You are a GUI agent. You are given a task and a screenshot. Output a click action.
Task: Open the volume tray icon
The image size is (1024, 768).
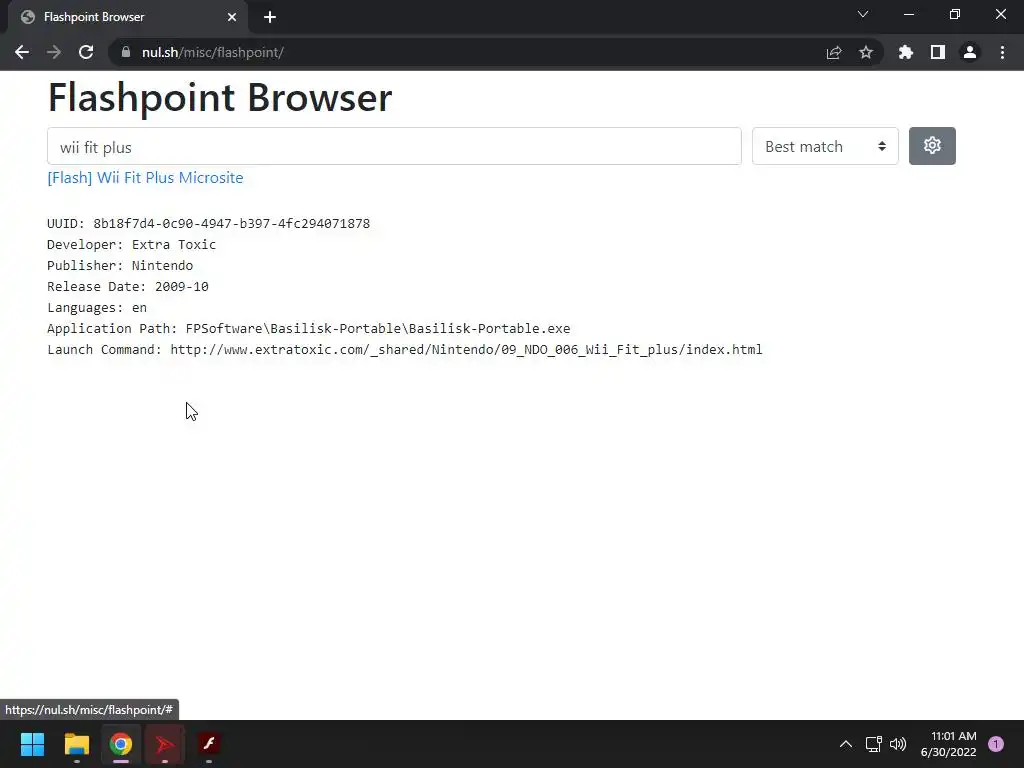click(898, 744)
